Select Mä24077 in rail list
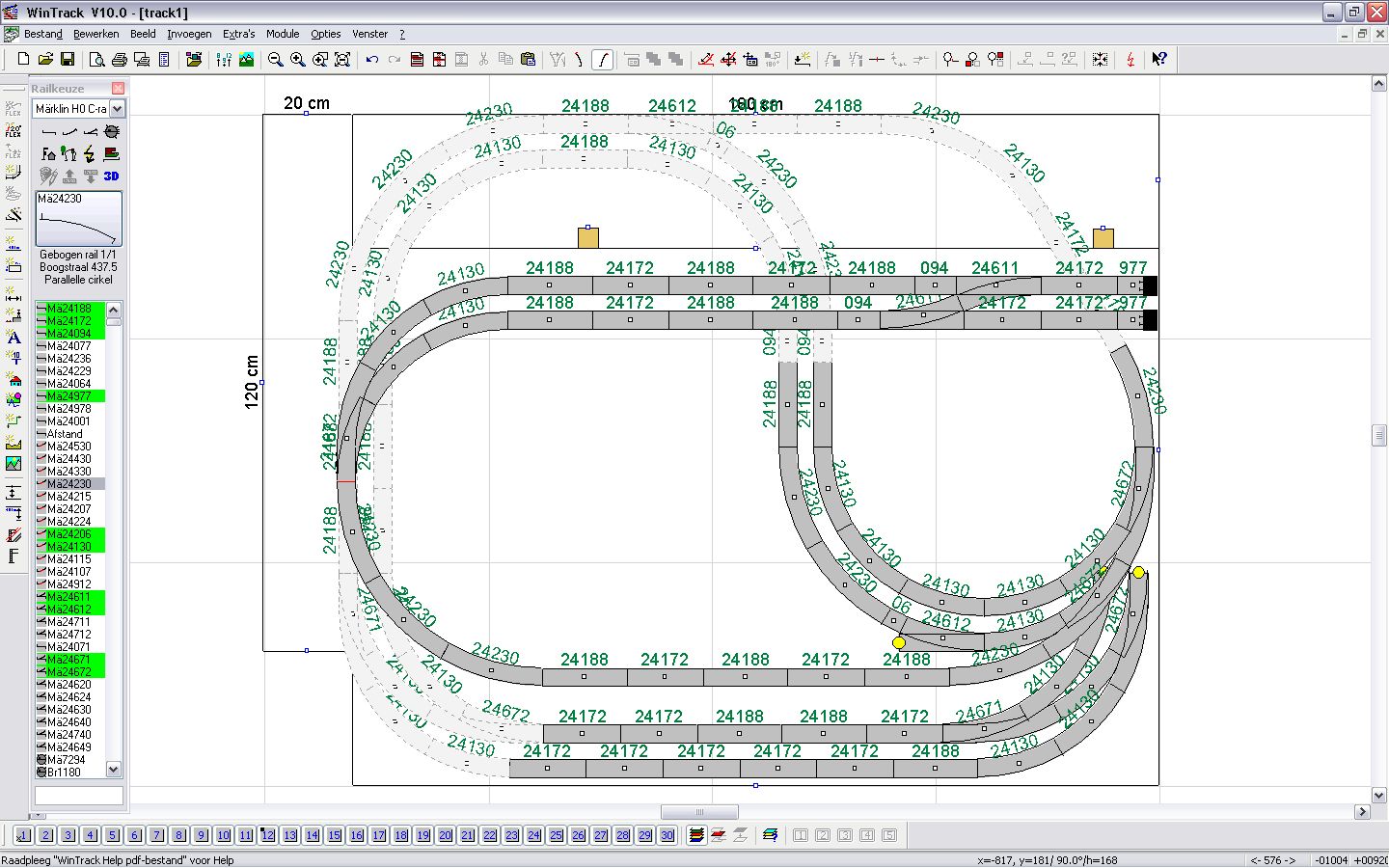The height and width of the screenshot is (868, 1389). 69,346
